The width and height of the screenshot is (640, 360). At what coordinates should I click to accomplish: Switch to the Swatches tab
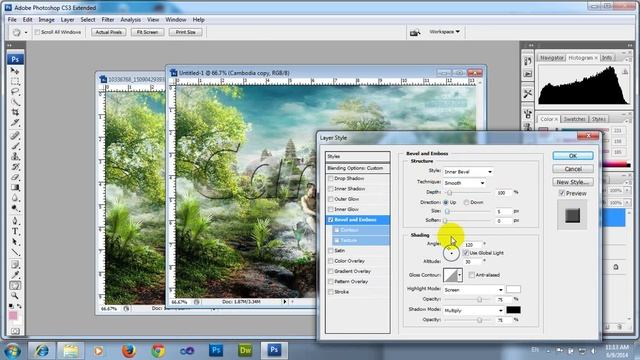(574, 119)
